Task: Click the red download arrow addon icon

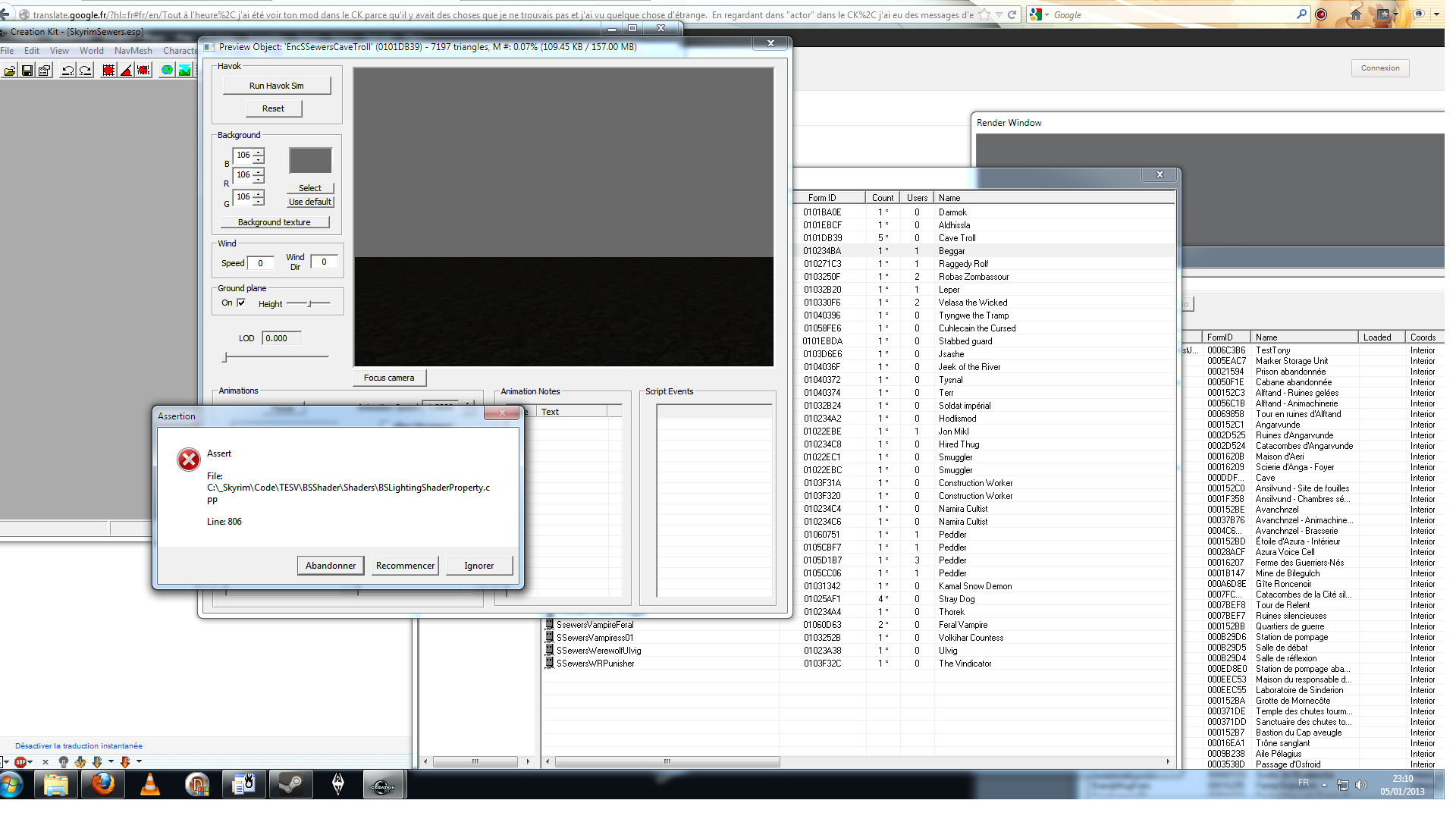Action: click(x=125, y=762)
